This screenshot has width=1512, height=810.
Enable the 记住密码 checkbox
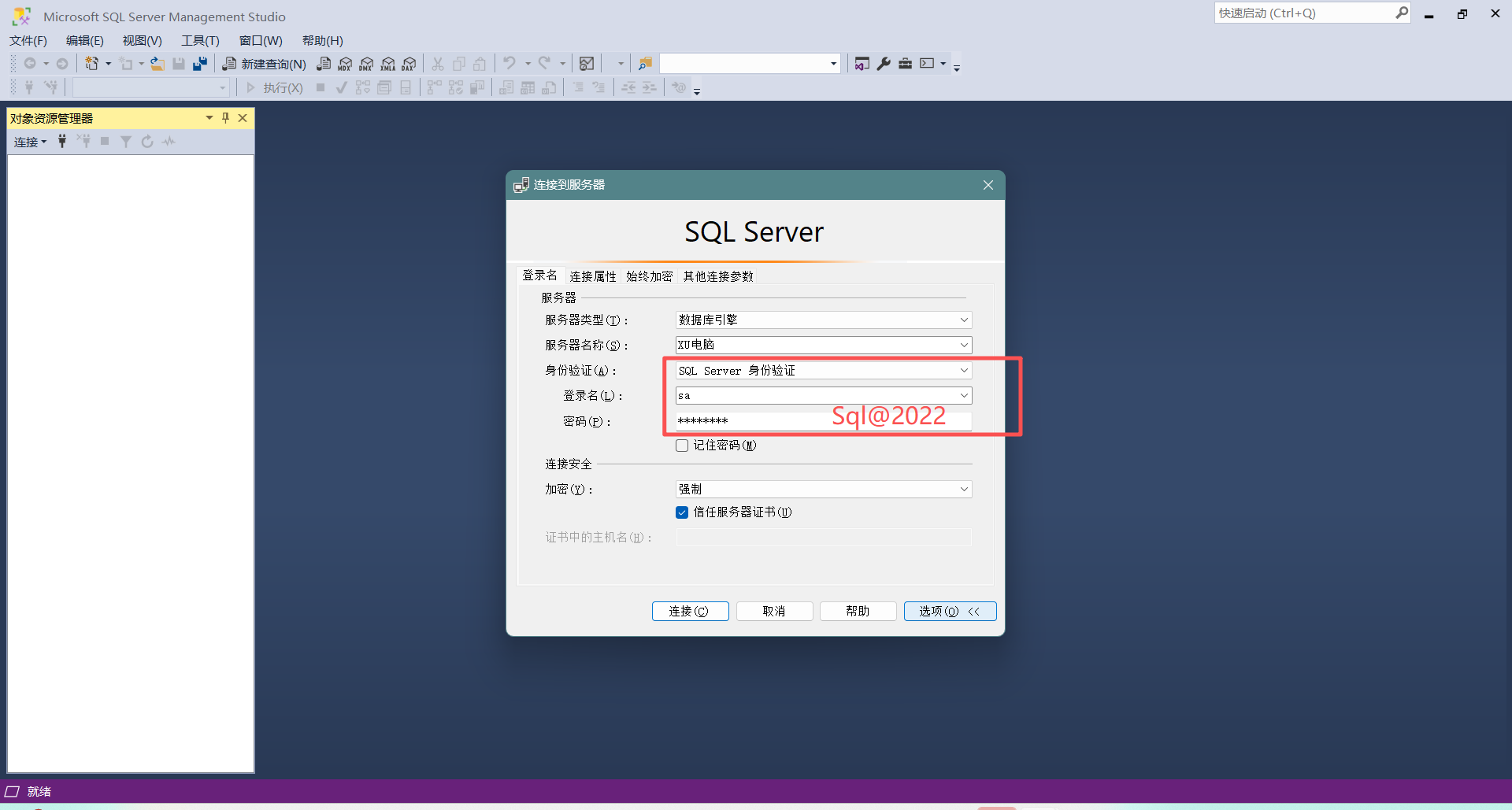pos(682,446)
